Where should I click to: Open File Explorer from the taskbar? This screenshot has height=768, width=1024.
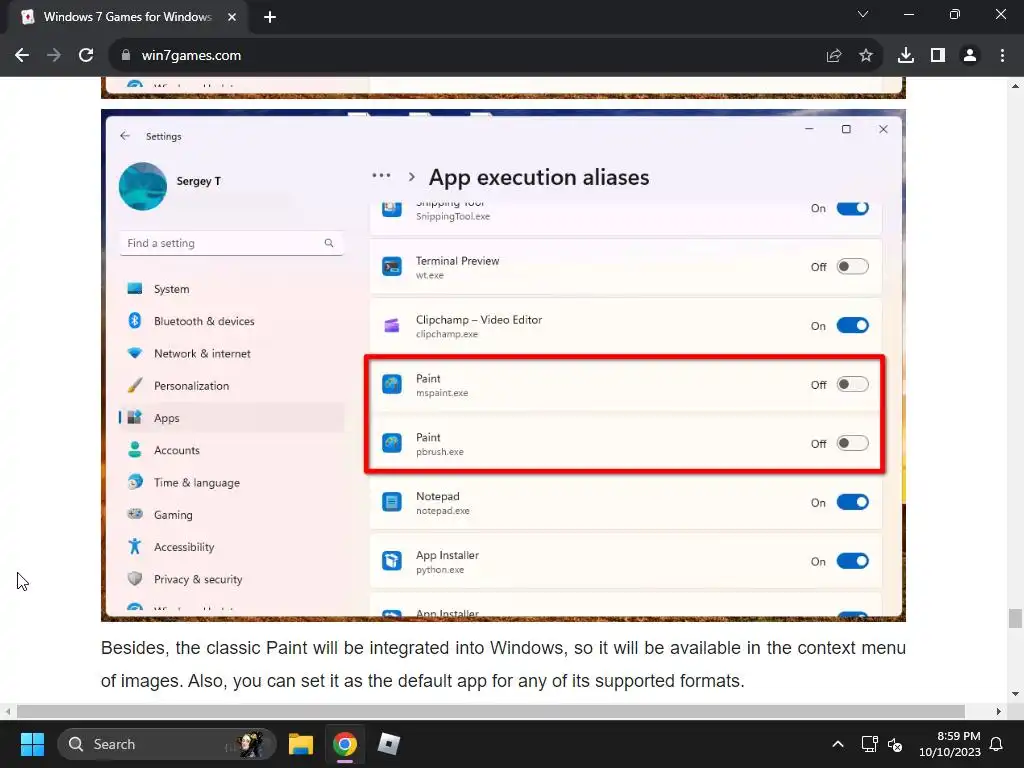301,744
